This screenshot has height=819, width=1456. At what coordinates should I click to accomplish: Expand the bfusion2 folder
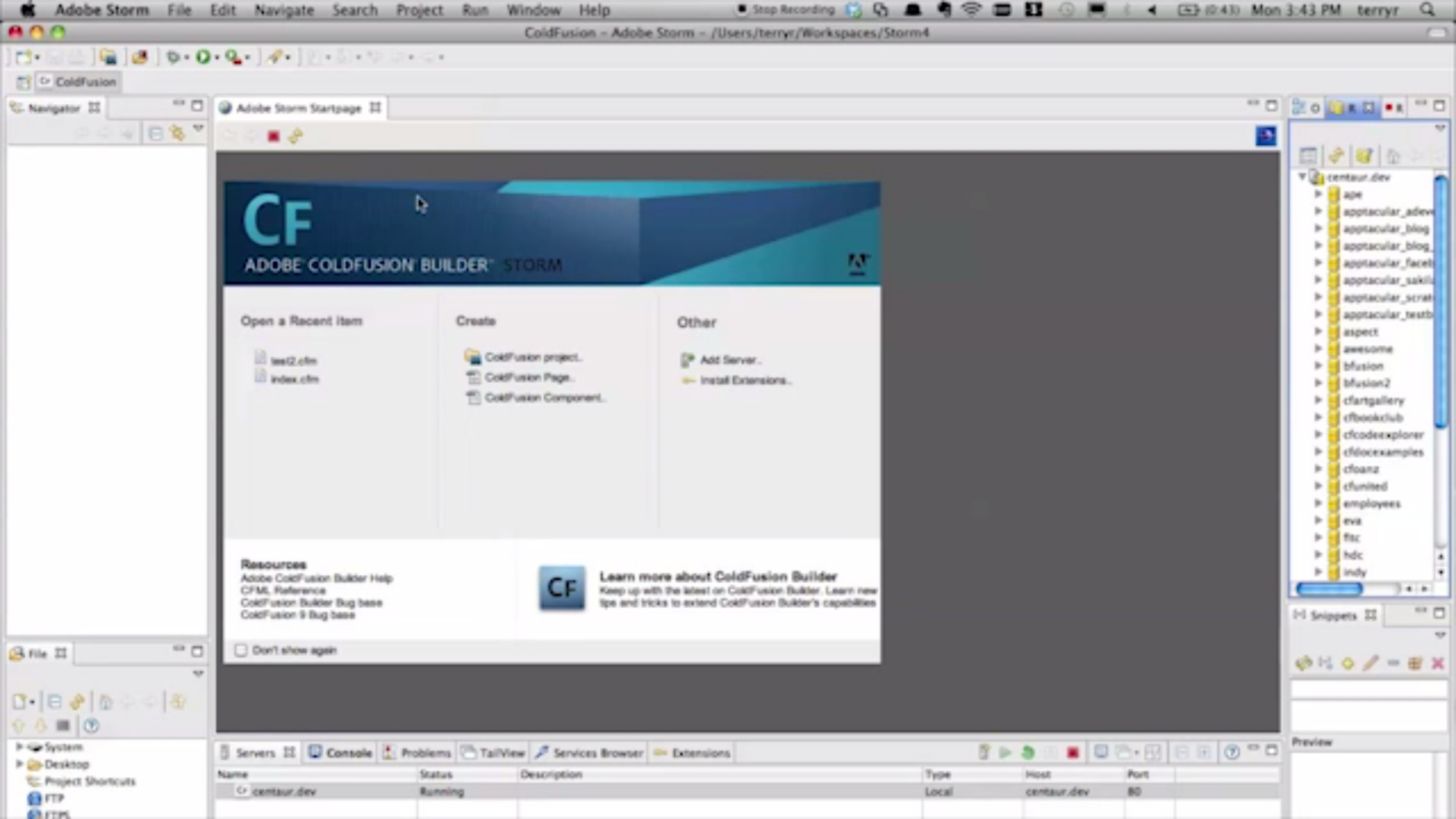[1318, 383]
